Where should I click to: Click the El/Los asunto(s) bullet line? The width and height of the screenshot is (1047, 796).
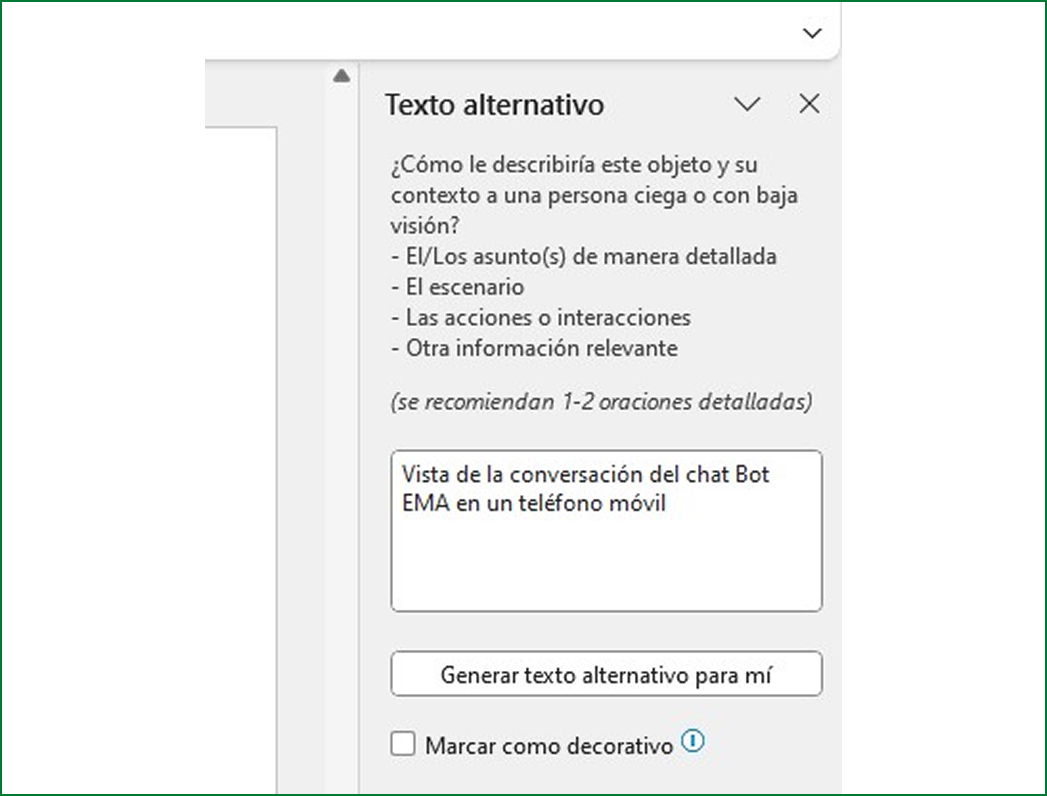click(583, 256)
